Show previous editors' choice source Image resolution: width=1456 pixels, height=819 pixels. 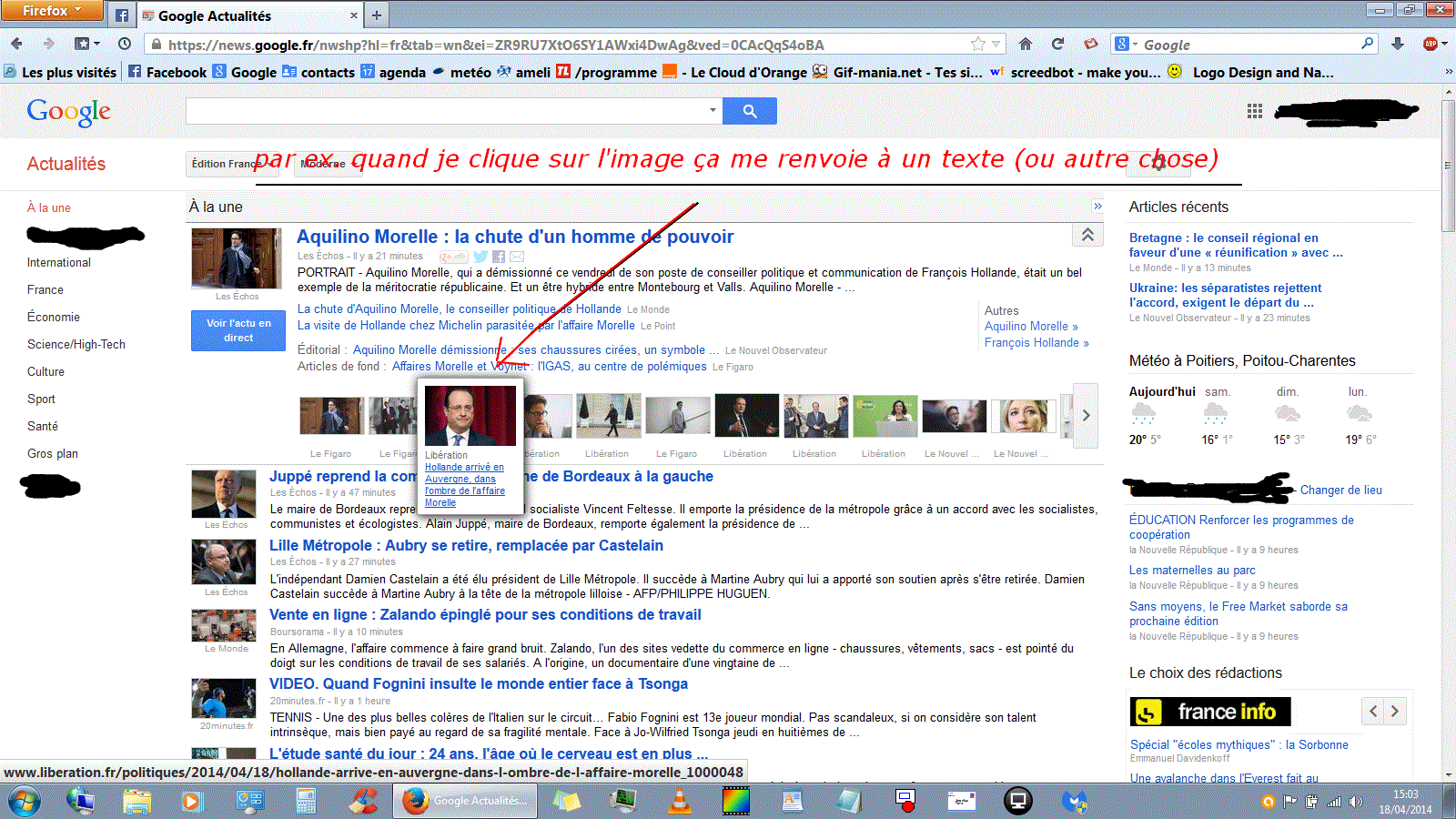pyautogui.click(x=1373, y=711)
